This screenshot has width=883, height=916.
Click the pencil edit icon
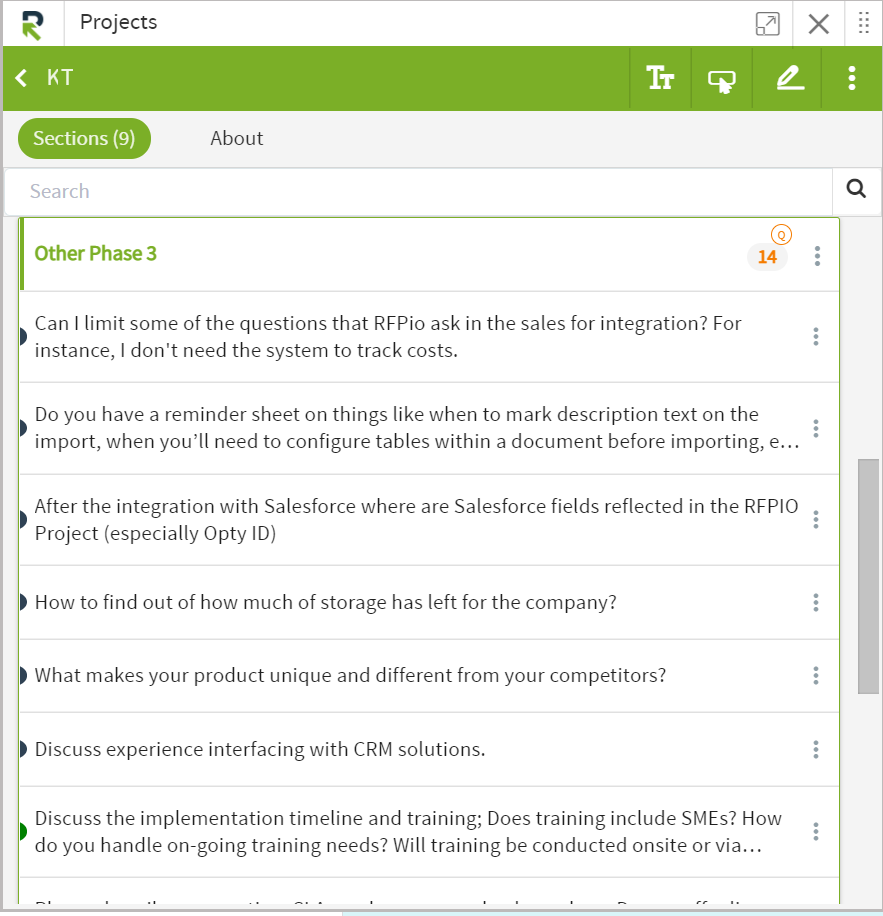pos(790,78)
